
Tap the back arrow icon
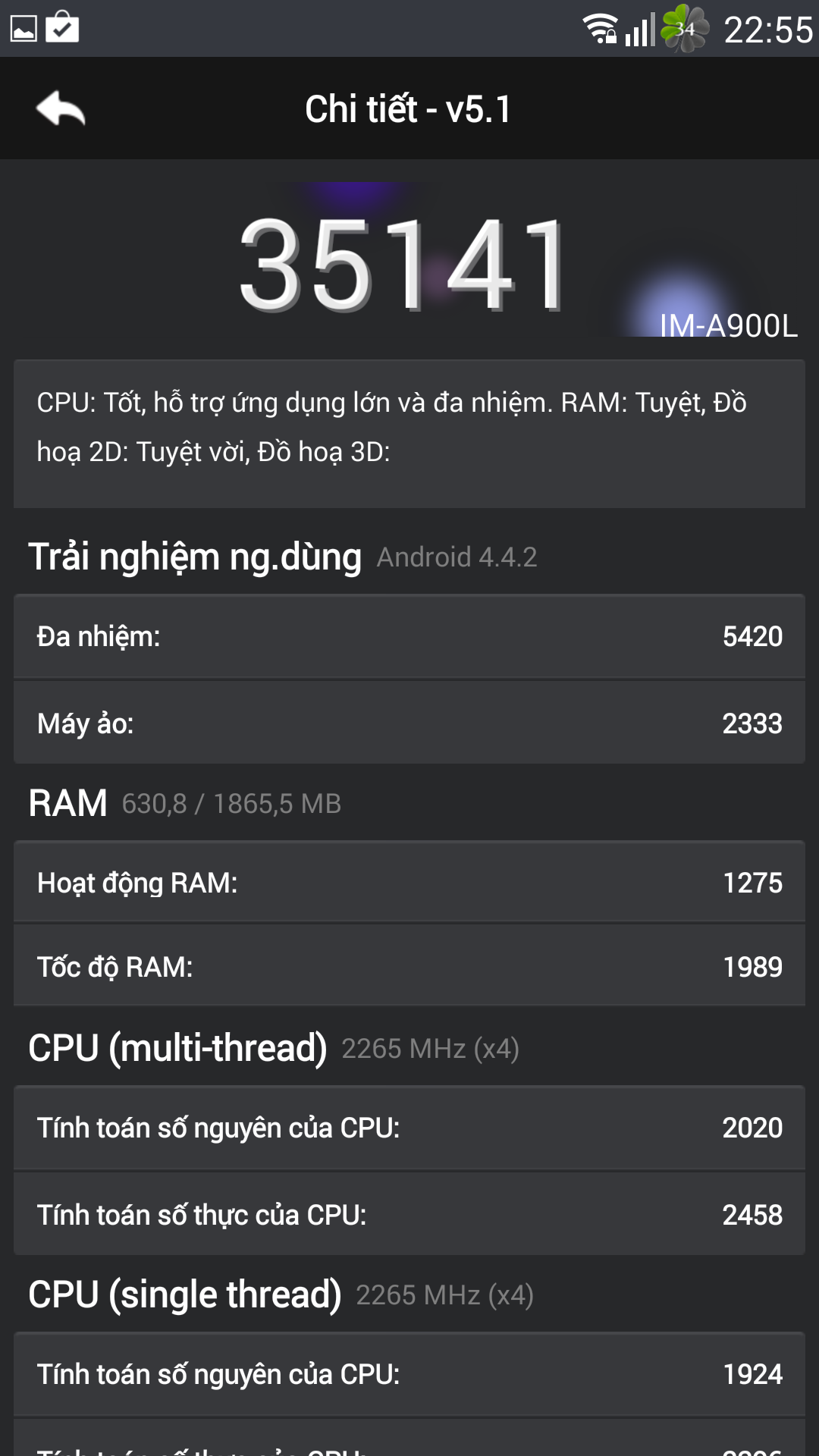(61, 108)
